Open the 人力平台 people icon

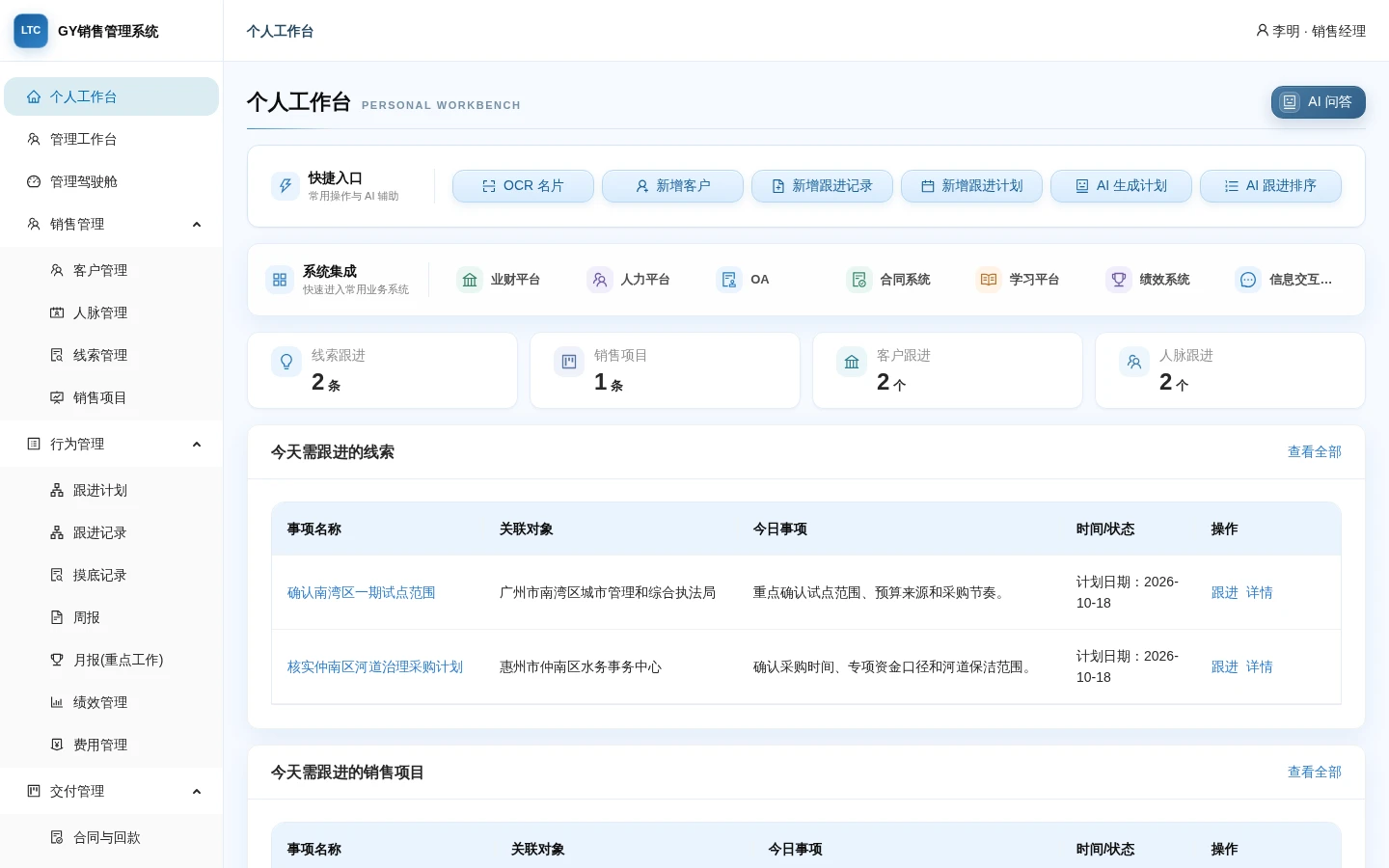click(600, 280)
